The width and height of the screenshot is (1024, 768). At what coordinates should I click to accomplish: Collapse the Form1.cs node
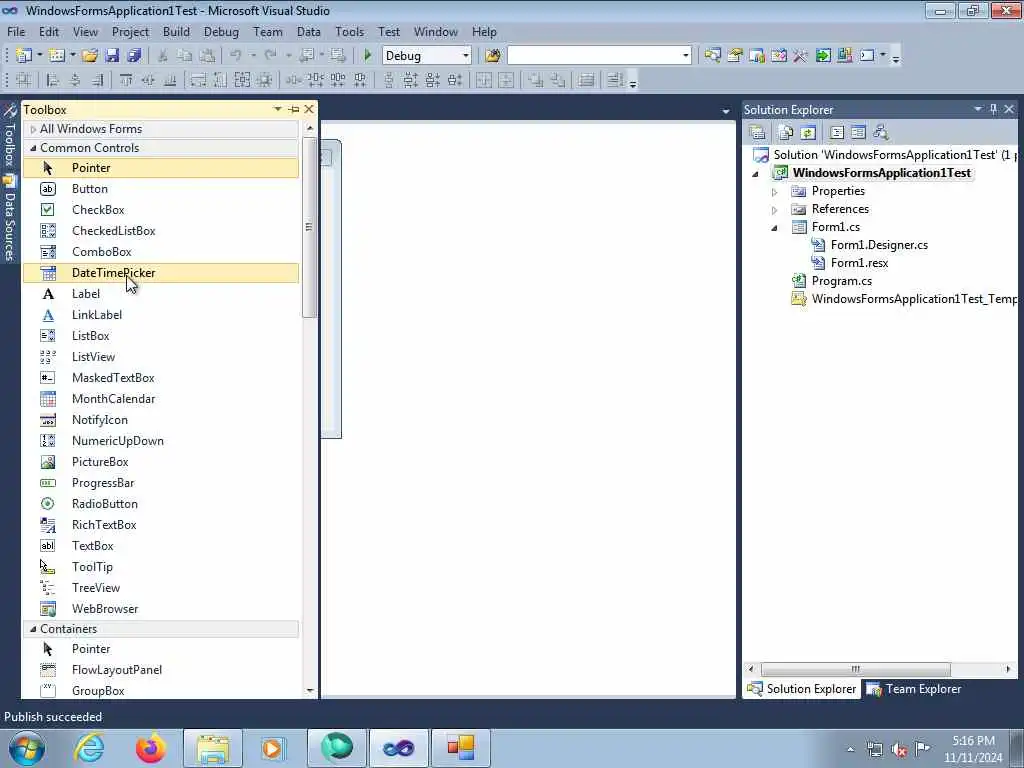point(775,228)
